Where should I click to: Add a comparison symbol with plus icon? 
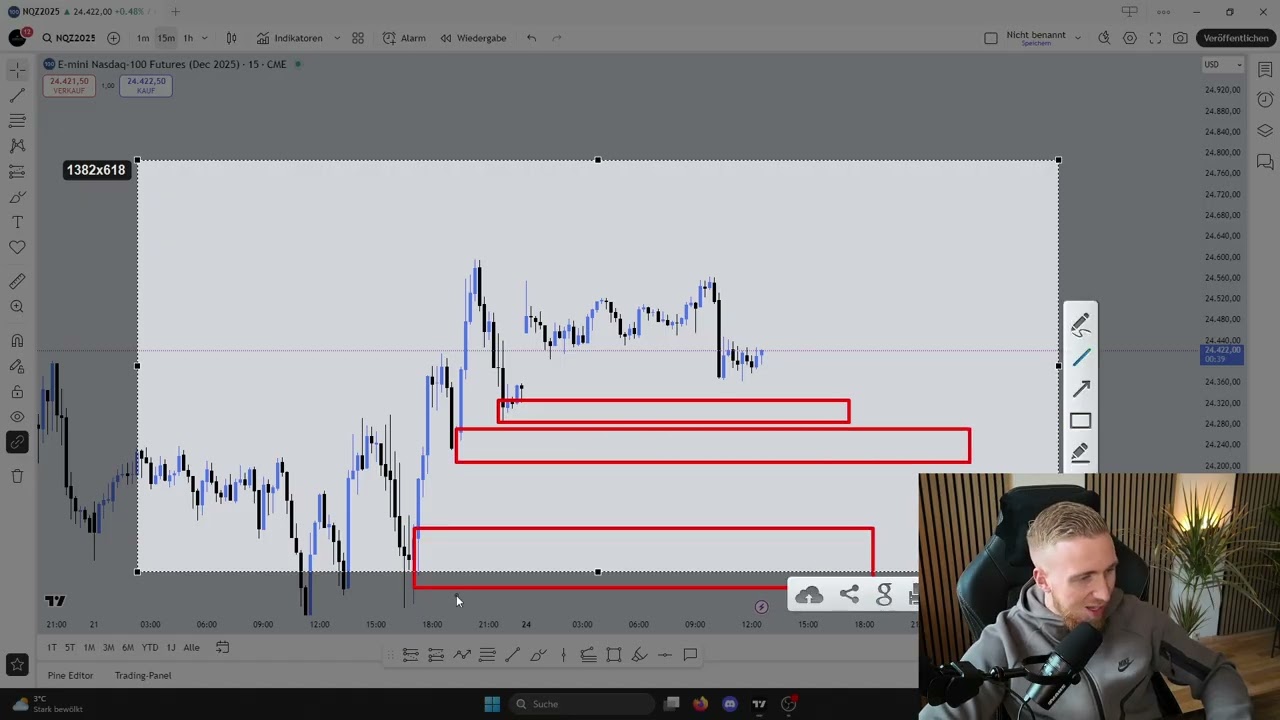[113, 38]
